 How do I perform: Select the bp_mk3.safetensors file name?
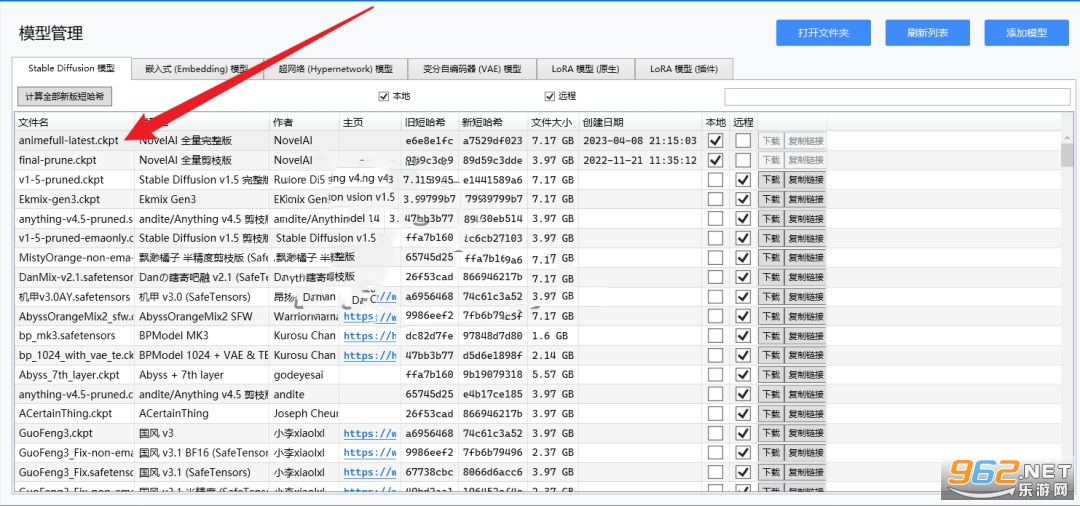click(67, 336)
